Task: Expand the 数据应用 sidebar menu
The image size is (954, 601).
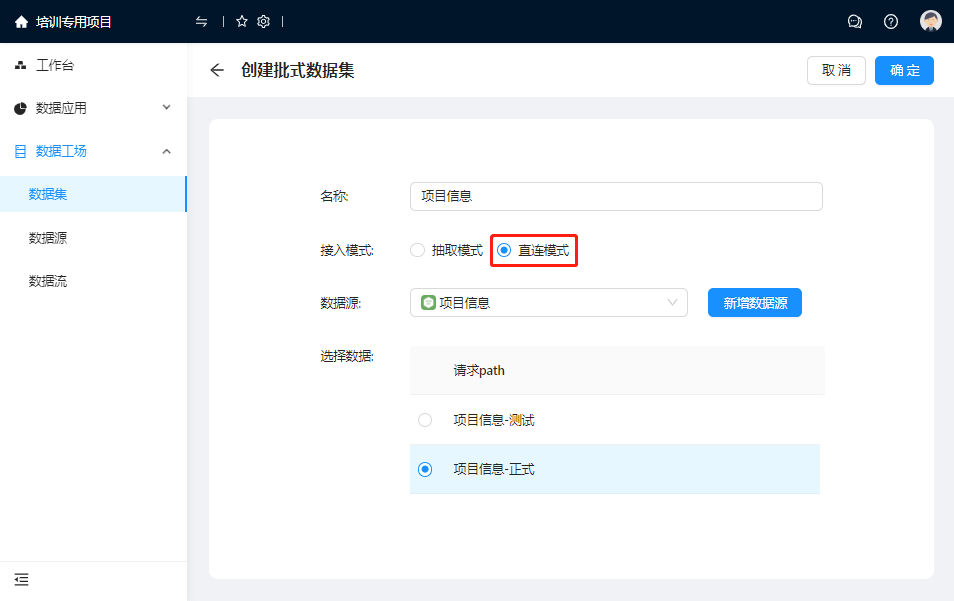Action: 93,108
